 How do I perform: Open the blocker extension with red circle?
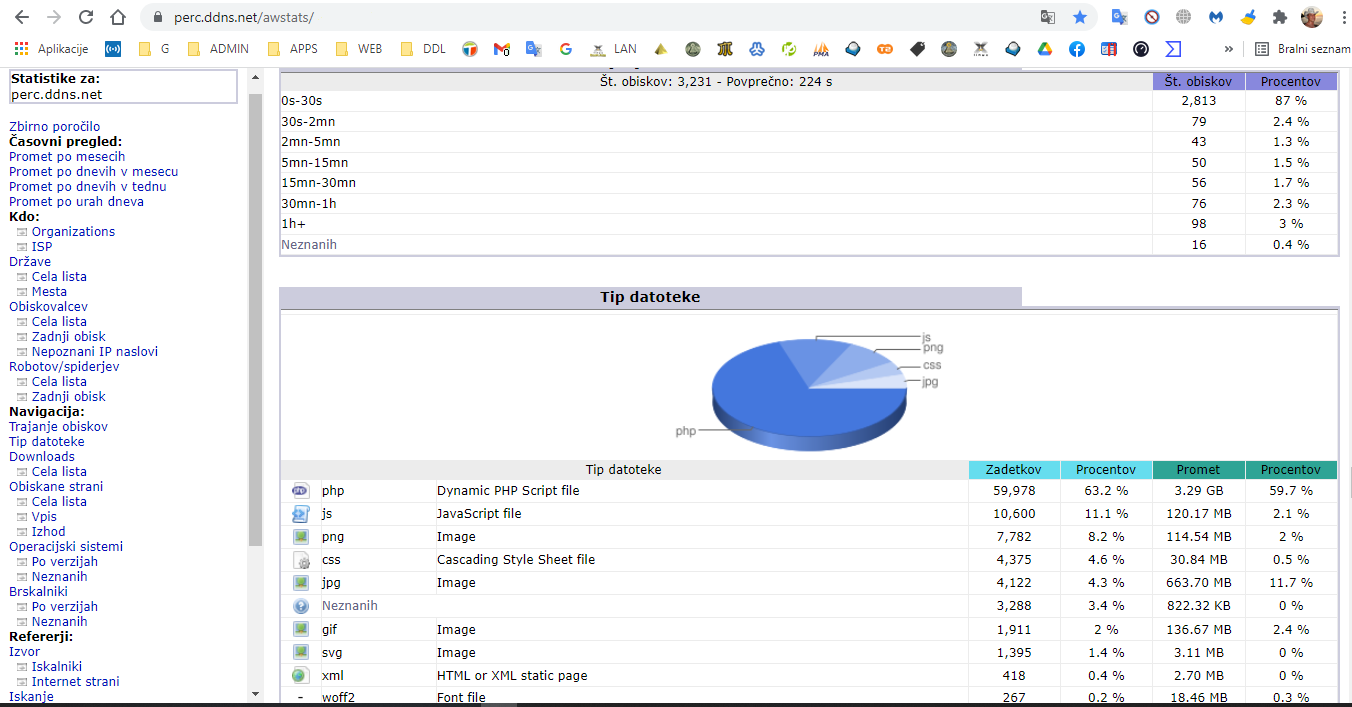1152,17
